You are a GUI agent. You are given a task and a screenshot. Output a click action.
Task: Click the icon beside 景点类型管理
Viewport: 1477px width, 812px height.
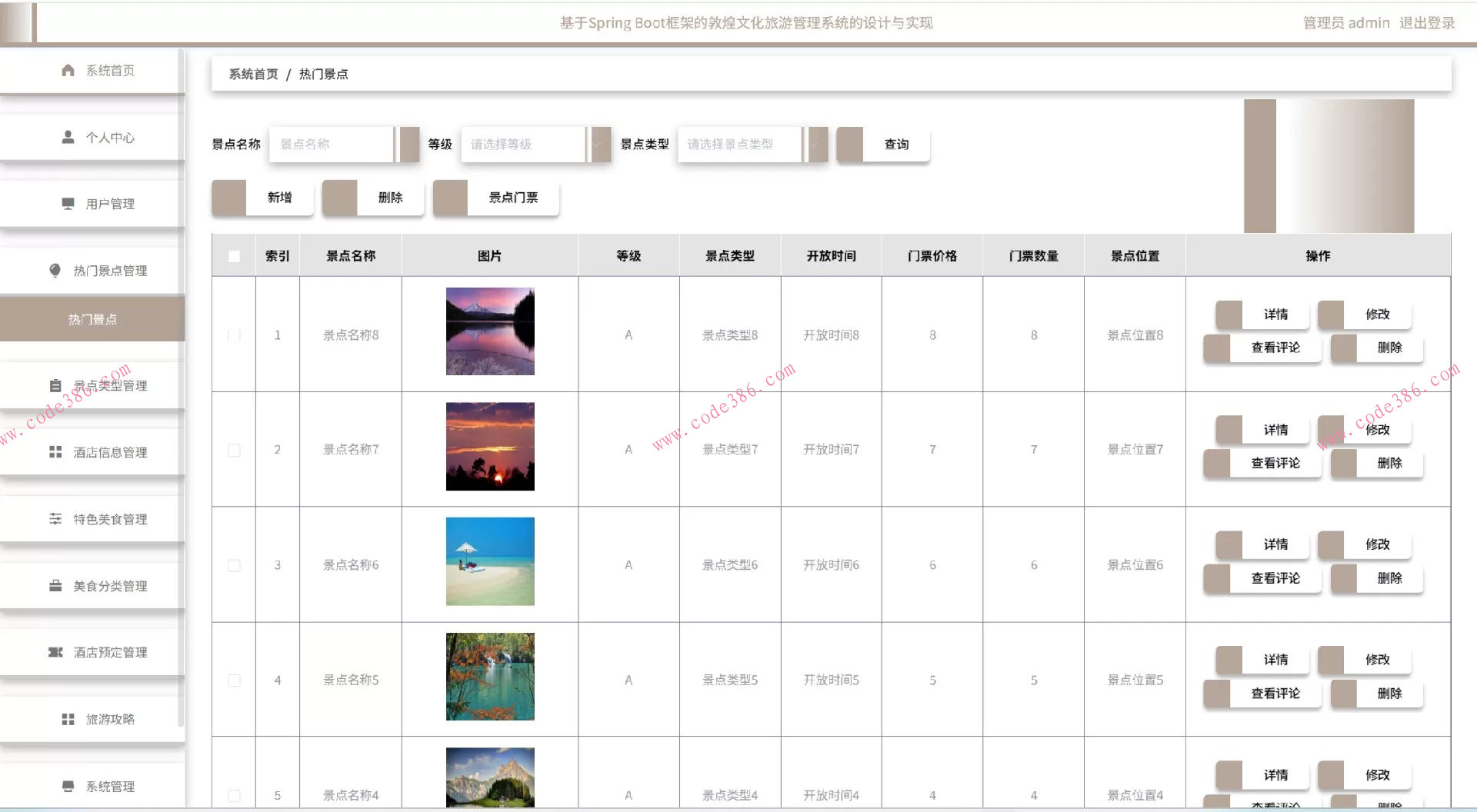pyautogui.click(x=55, y=384)
